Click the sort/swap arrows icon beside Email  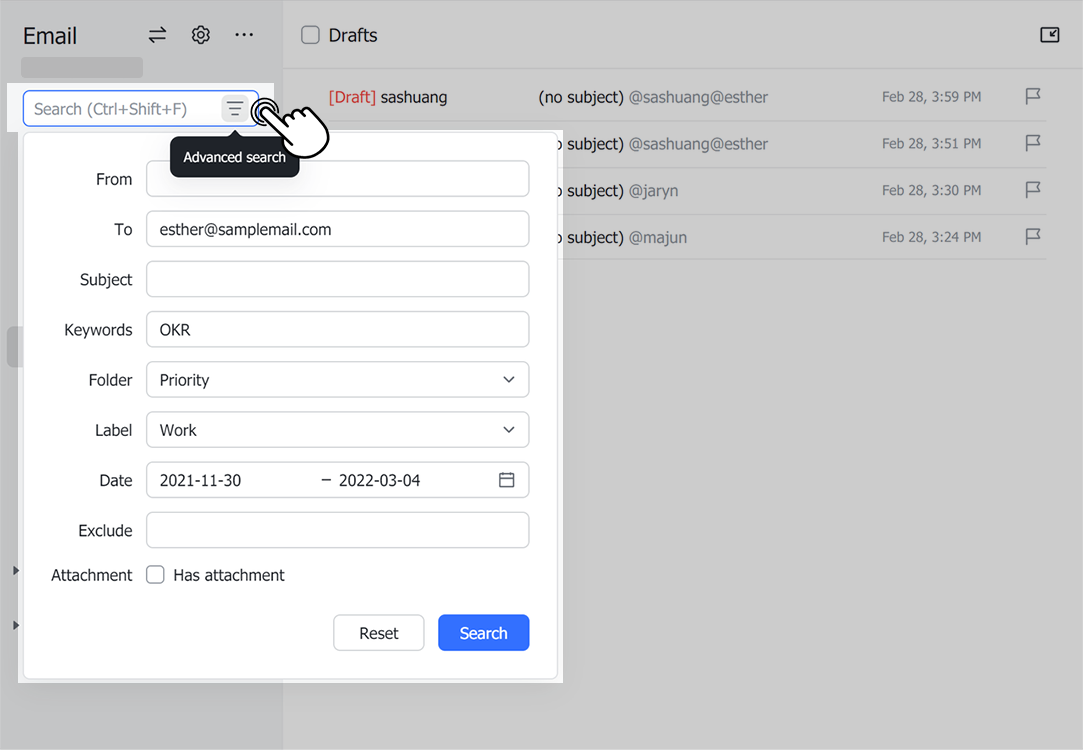point(157,34)
